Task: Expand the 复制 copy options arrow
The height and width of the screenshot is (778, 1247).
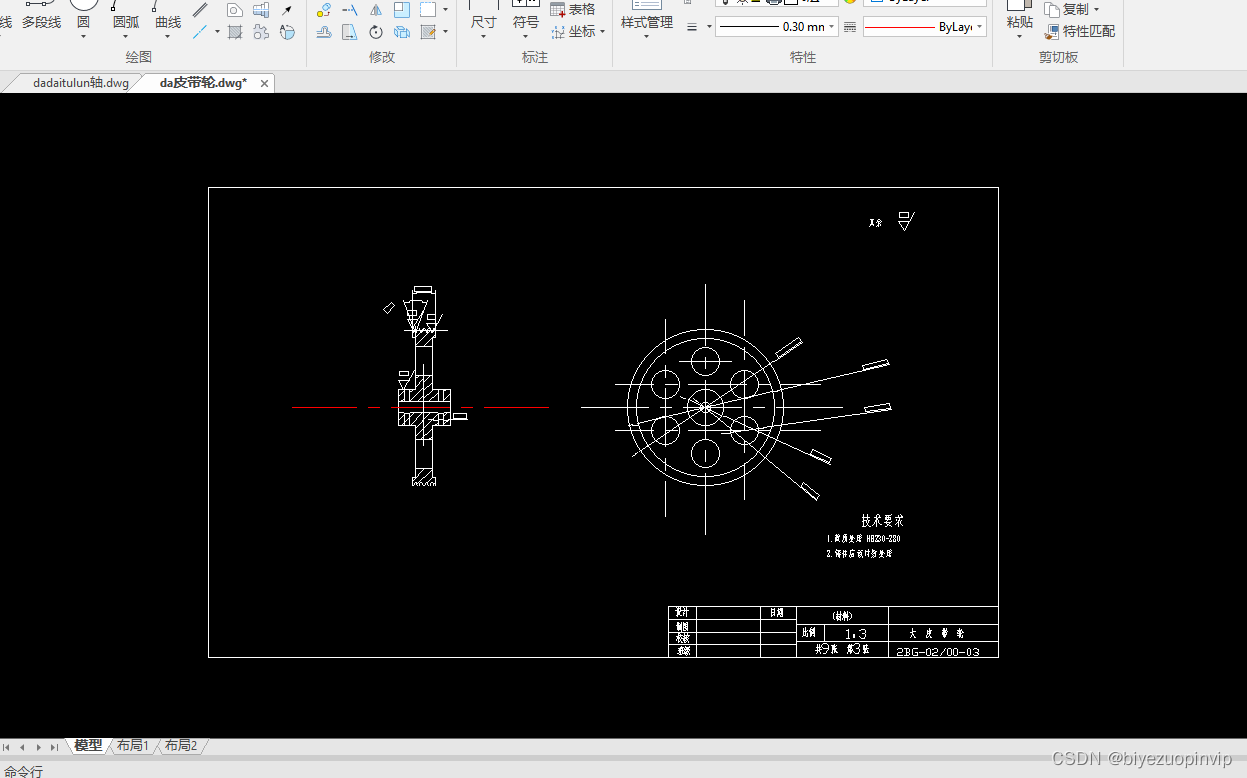Action: tap(1097, 10)
